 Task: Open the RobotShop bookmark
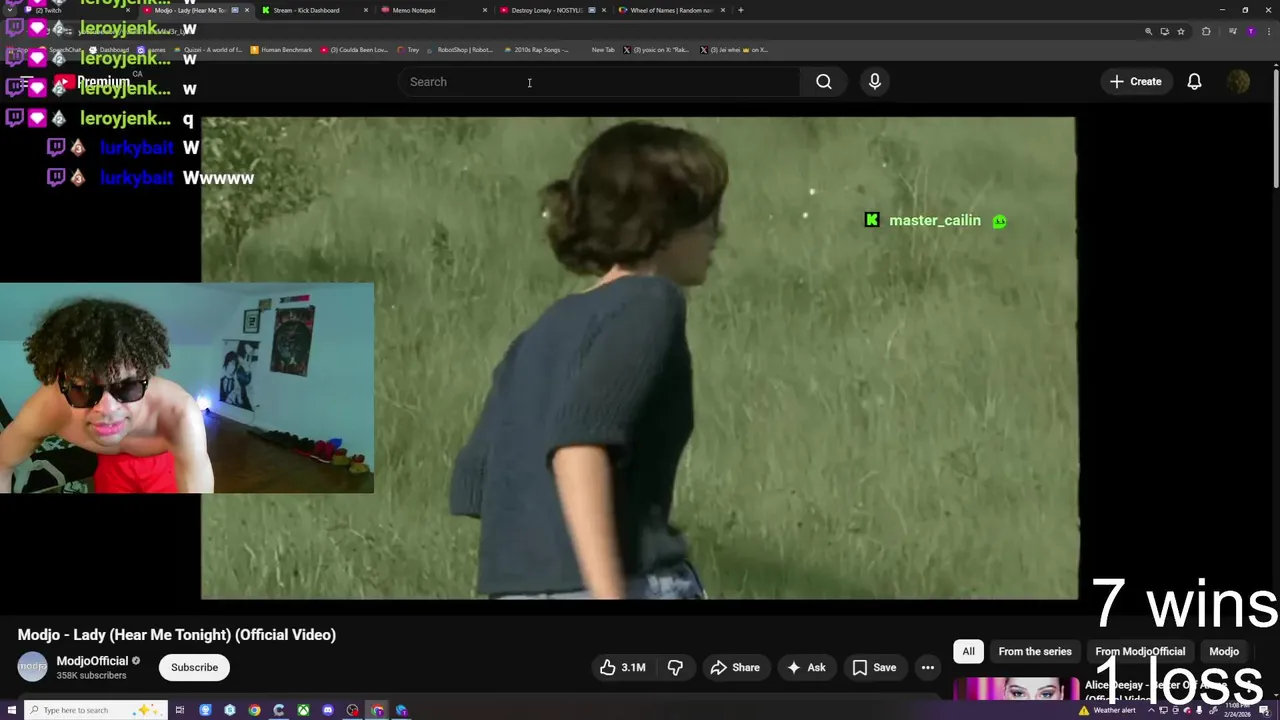[460, 50]
